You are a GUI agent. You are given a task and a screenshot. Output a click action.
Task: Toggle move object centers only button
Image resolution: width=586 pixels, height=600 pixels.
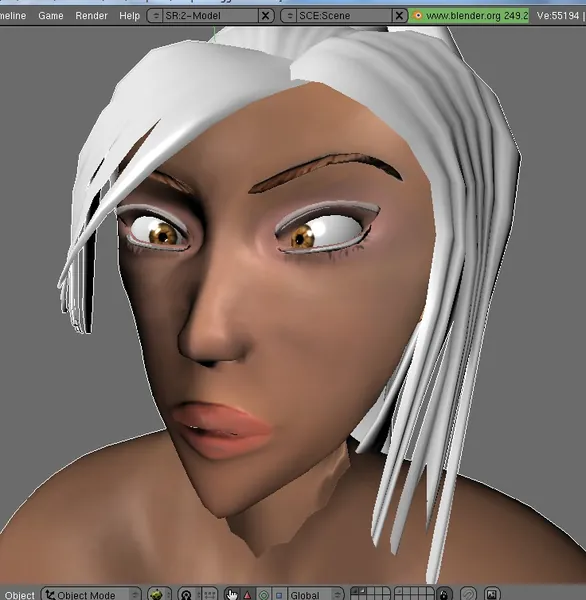point(209,595)
